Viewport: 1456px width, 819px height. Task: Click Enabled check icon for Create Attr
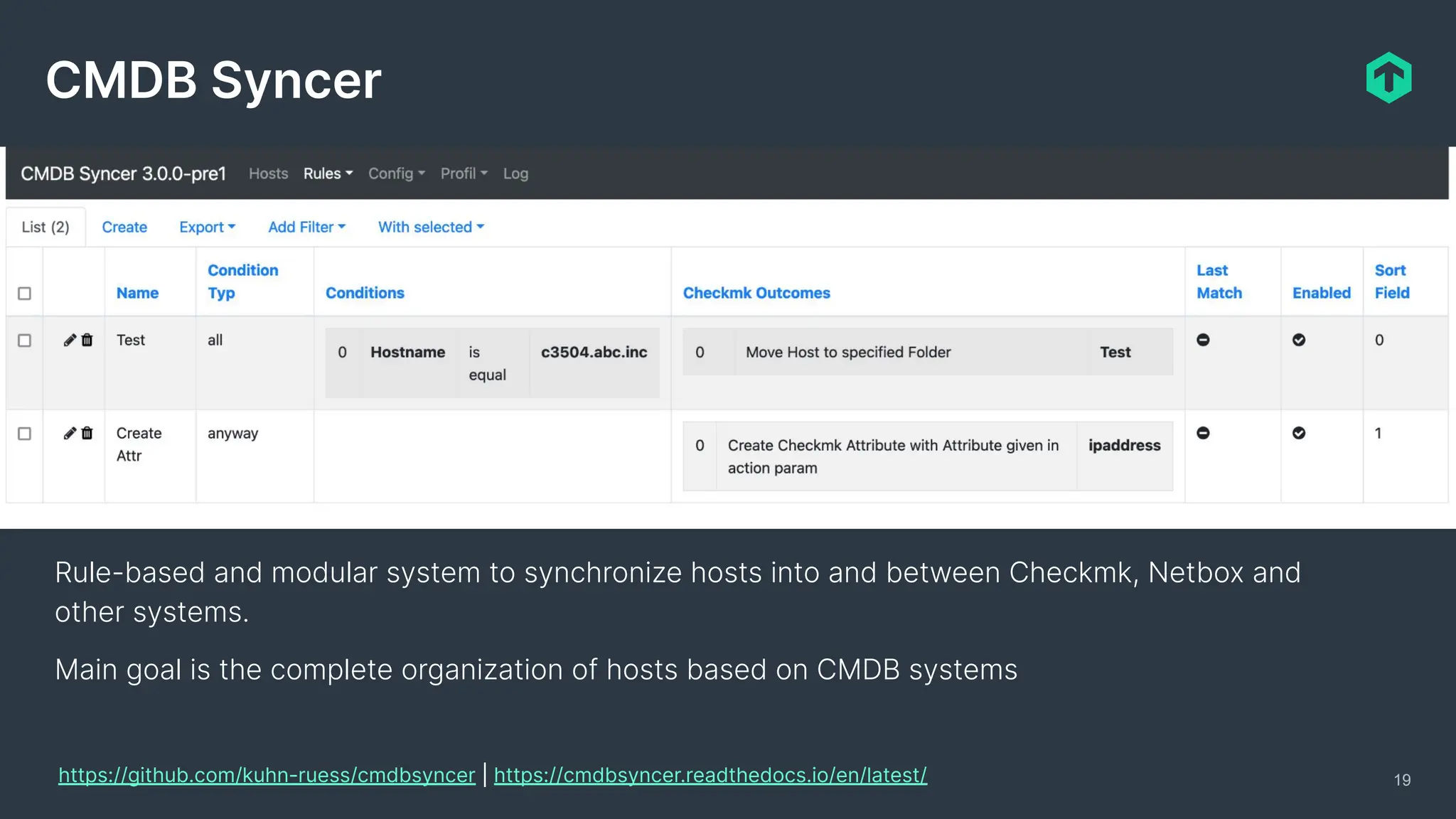tap(1299, 433)
